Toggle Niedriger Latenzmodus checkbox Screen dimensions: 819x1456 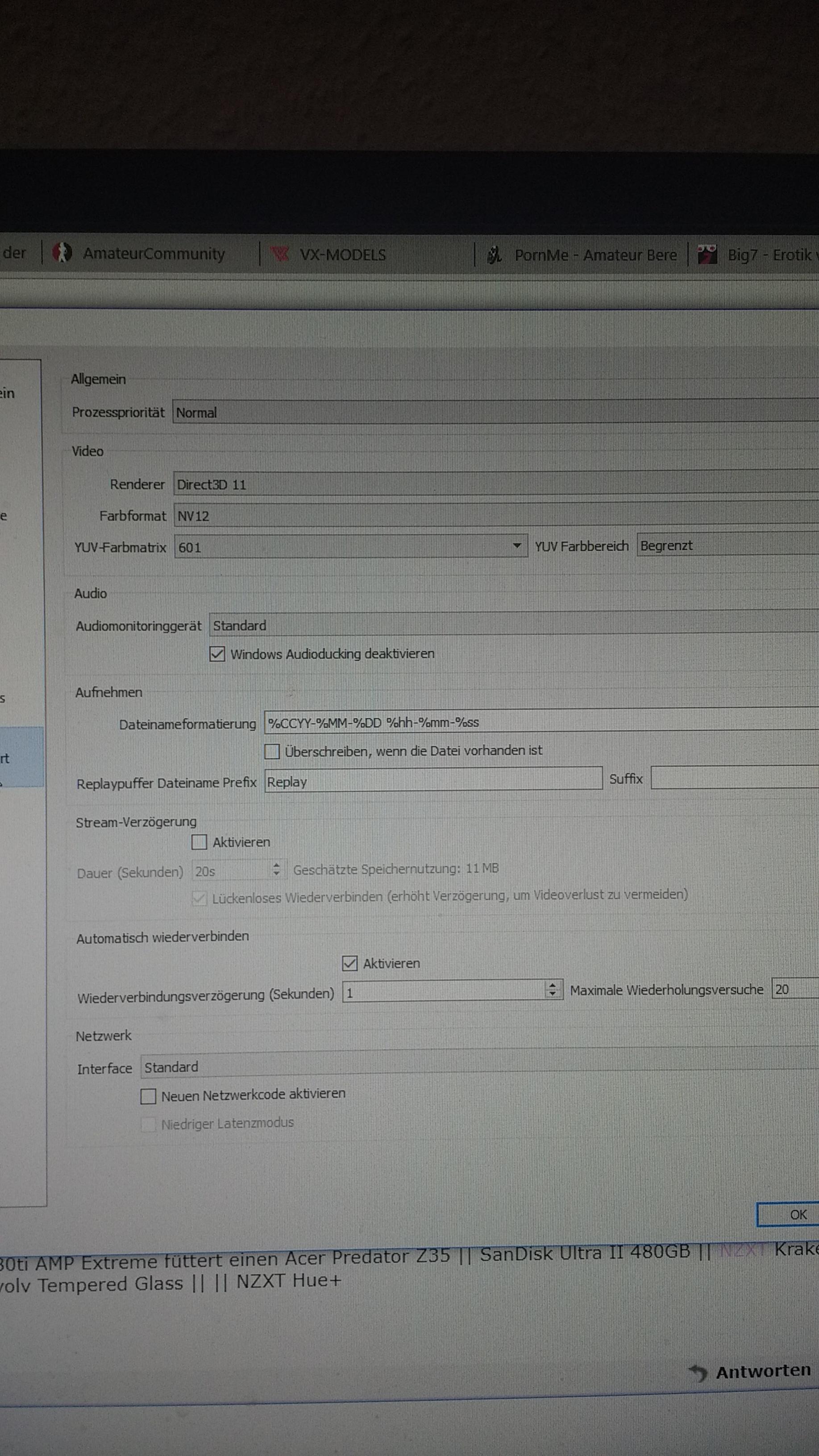click(x=148, y=1124)
